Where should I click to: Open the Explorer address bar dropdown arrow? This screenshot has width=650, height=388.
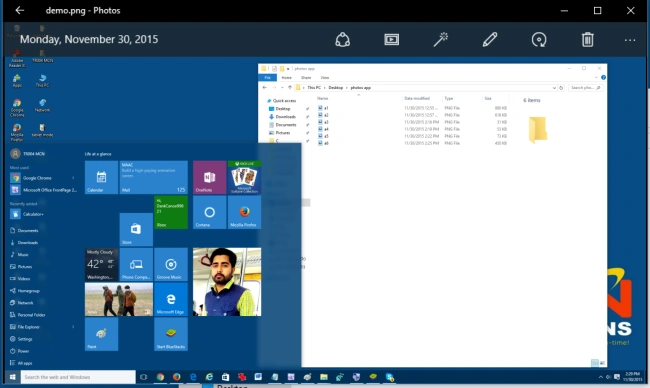554,88
